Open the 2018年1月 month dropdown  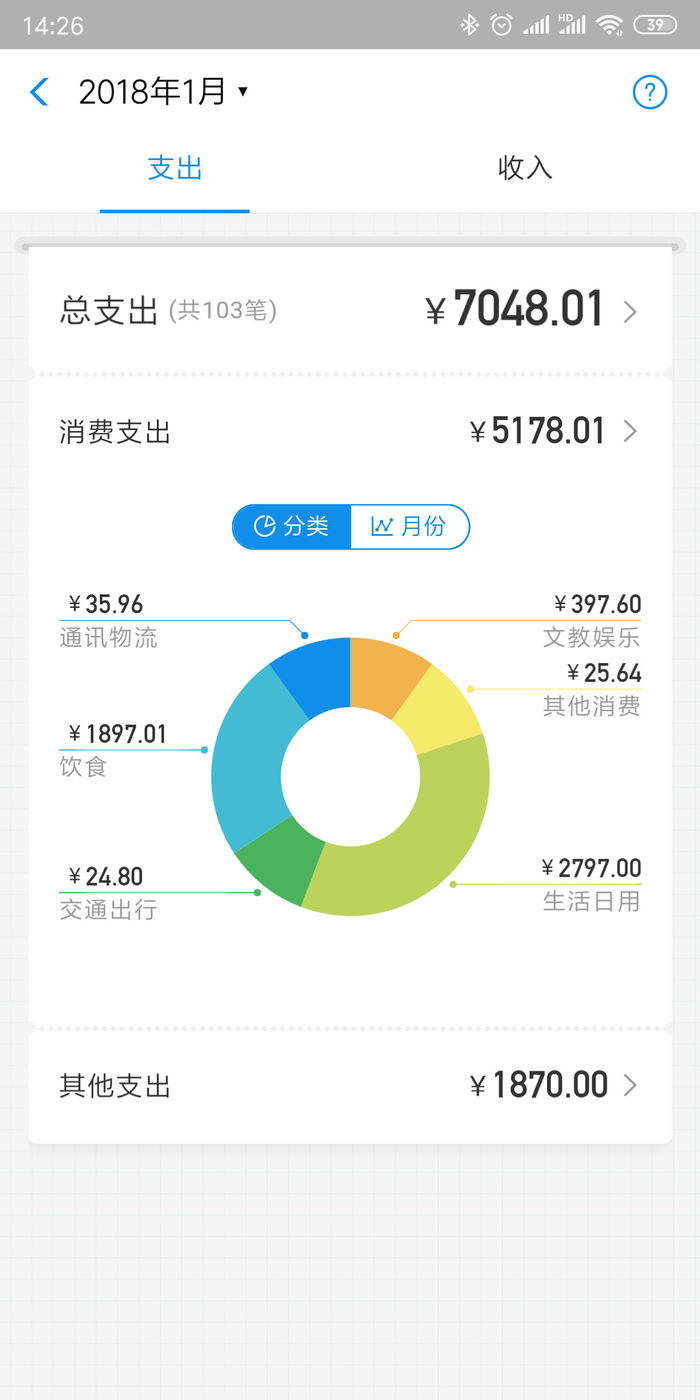click(163, 93)
